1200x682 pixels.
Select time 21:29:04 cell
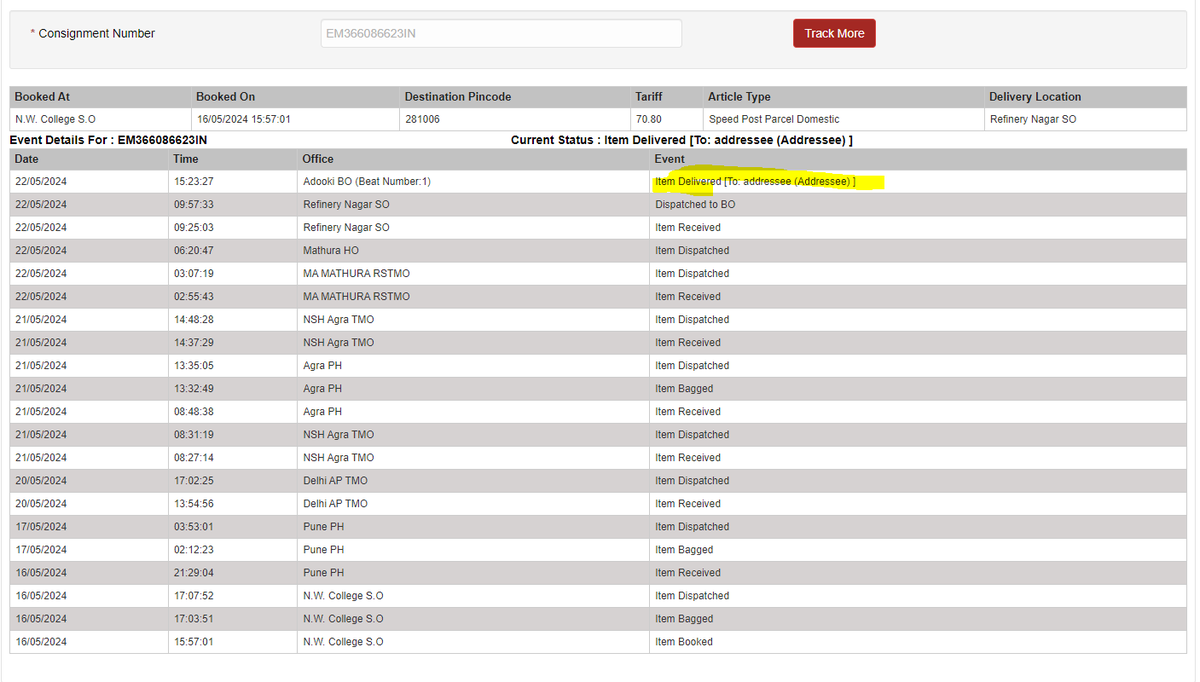pyautogui.click(x=233, y=573)
